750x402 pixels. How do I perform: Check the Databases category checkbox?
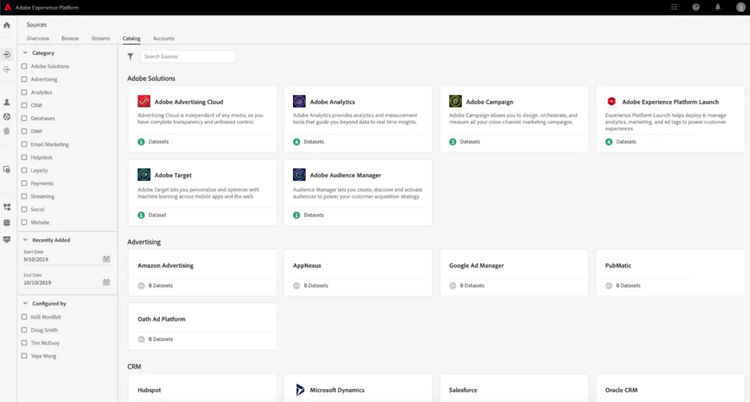pos(24,118)
